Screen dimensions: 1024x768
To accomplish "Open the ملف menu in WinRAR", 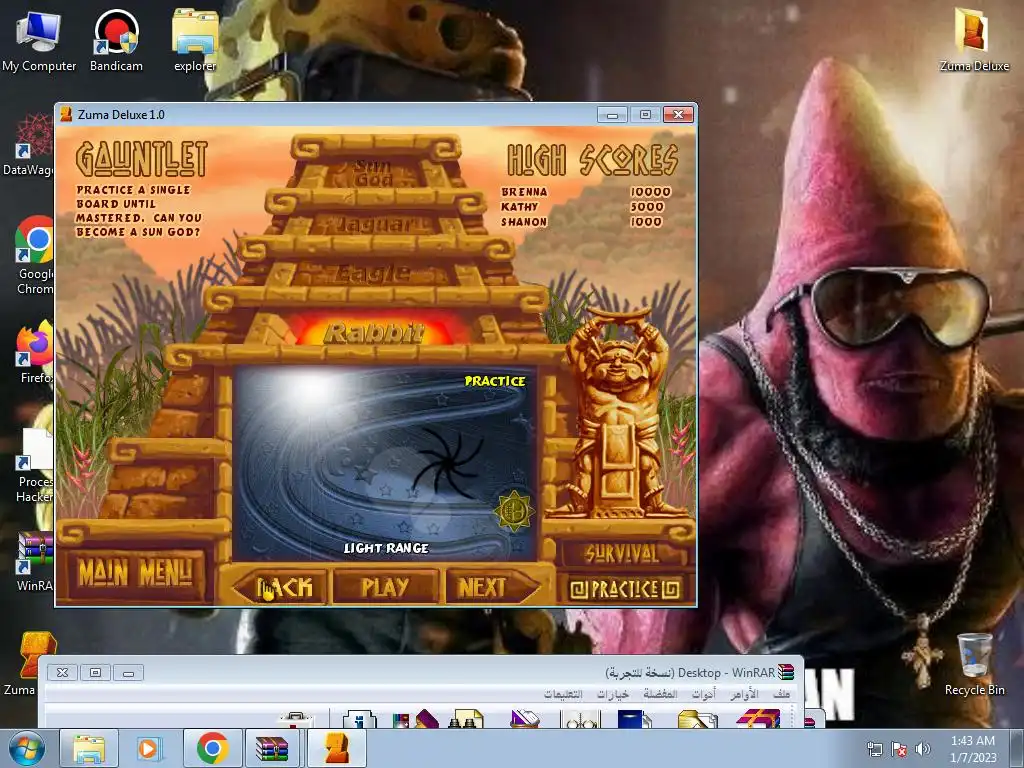I will coord(781,693).
